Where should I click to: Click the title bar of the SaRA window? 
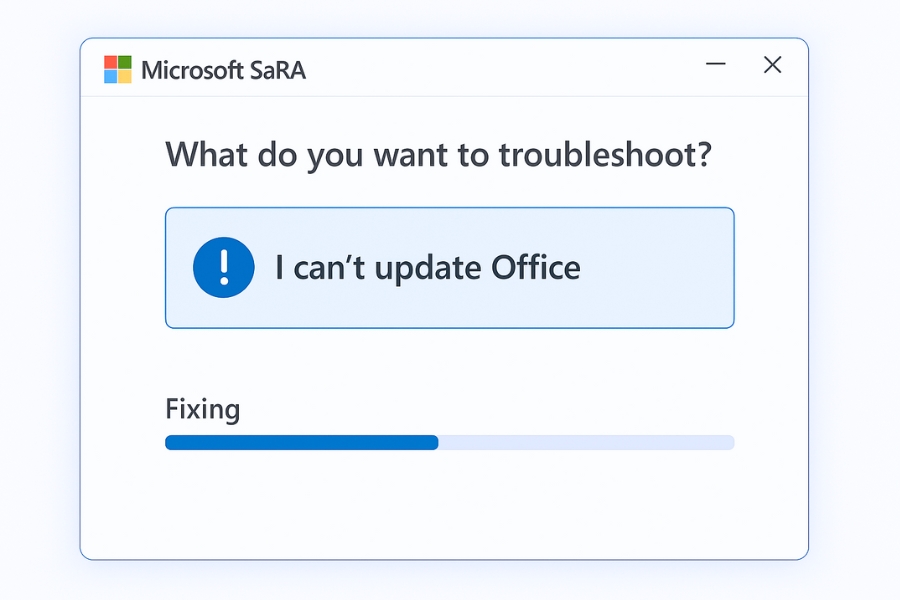[450, 67]
